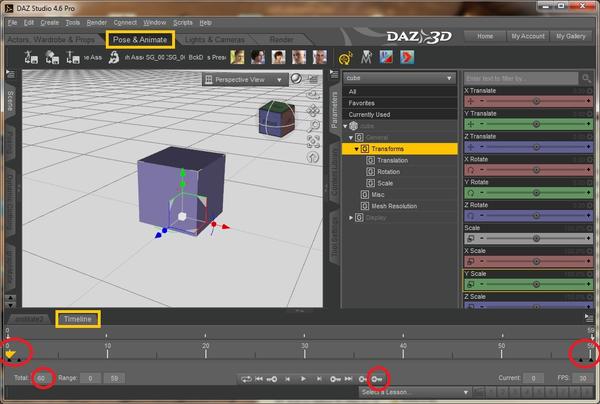
Task: Open the Create menu
Action: click(50, 23)
